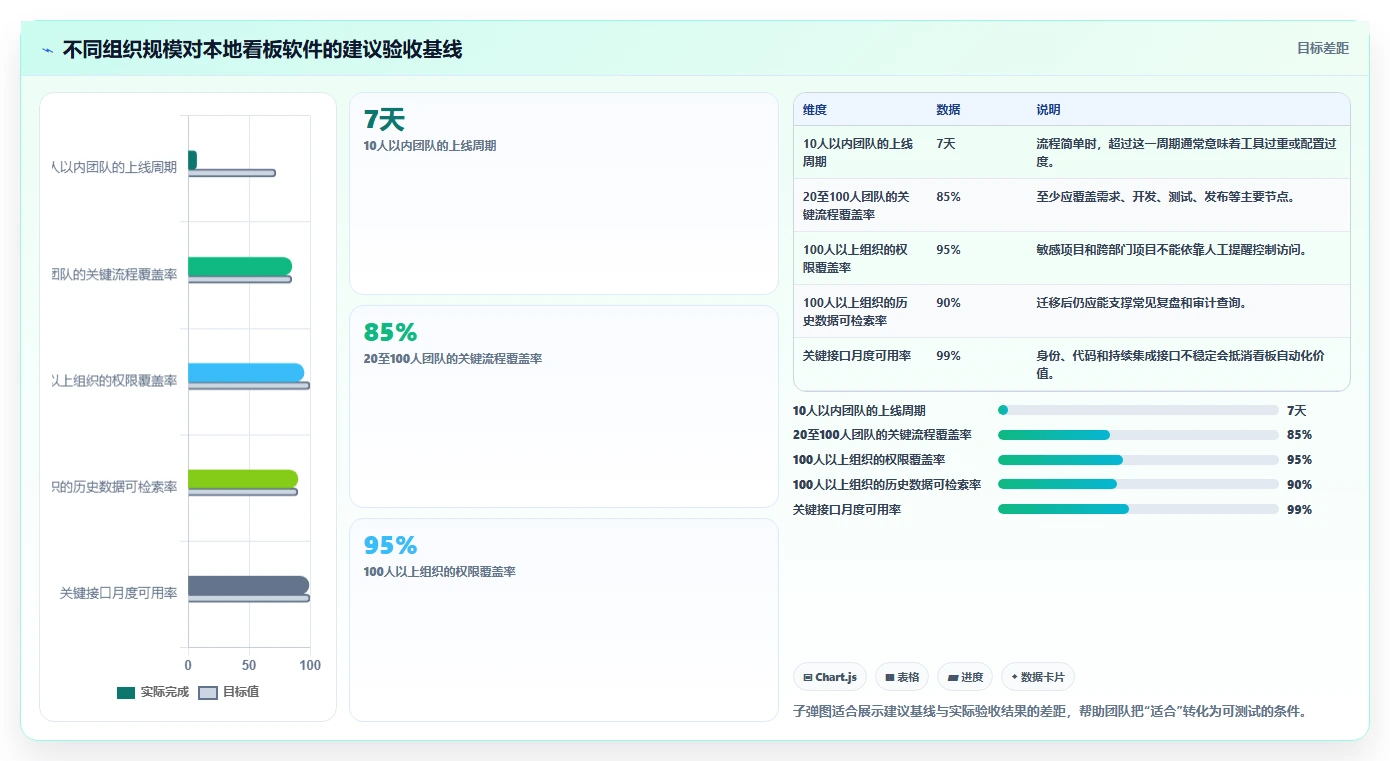Screen dimensions: 1390x761
Task: Click the 90% value in table
Action: [x=948, y=302]
